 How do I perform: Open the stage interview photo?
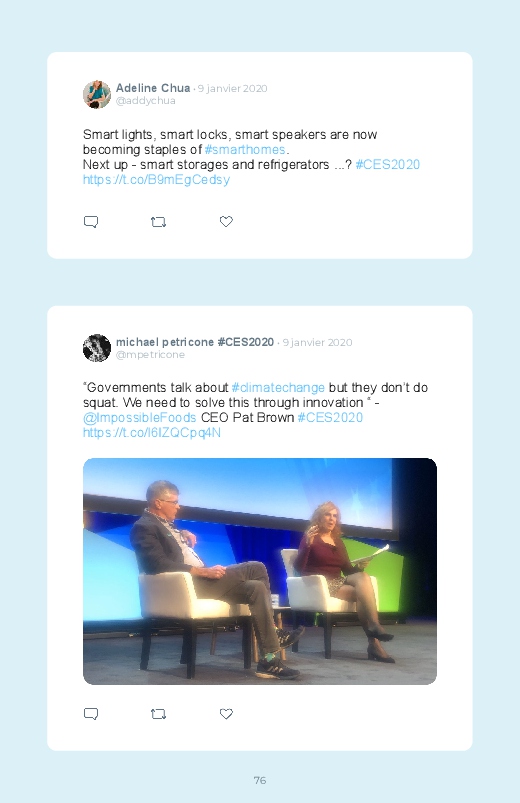pos(260,571)
